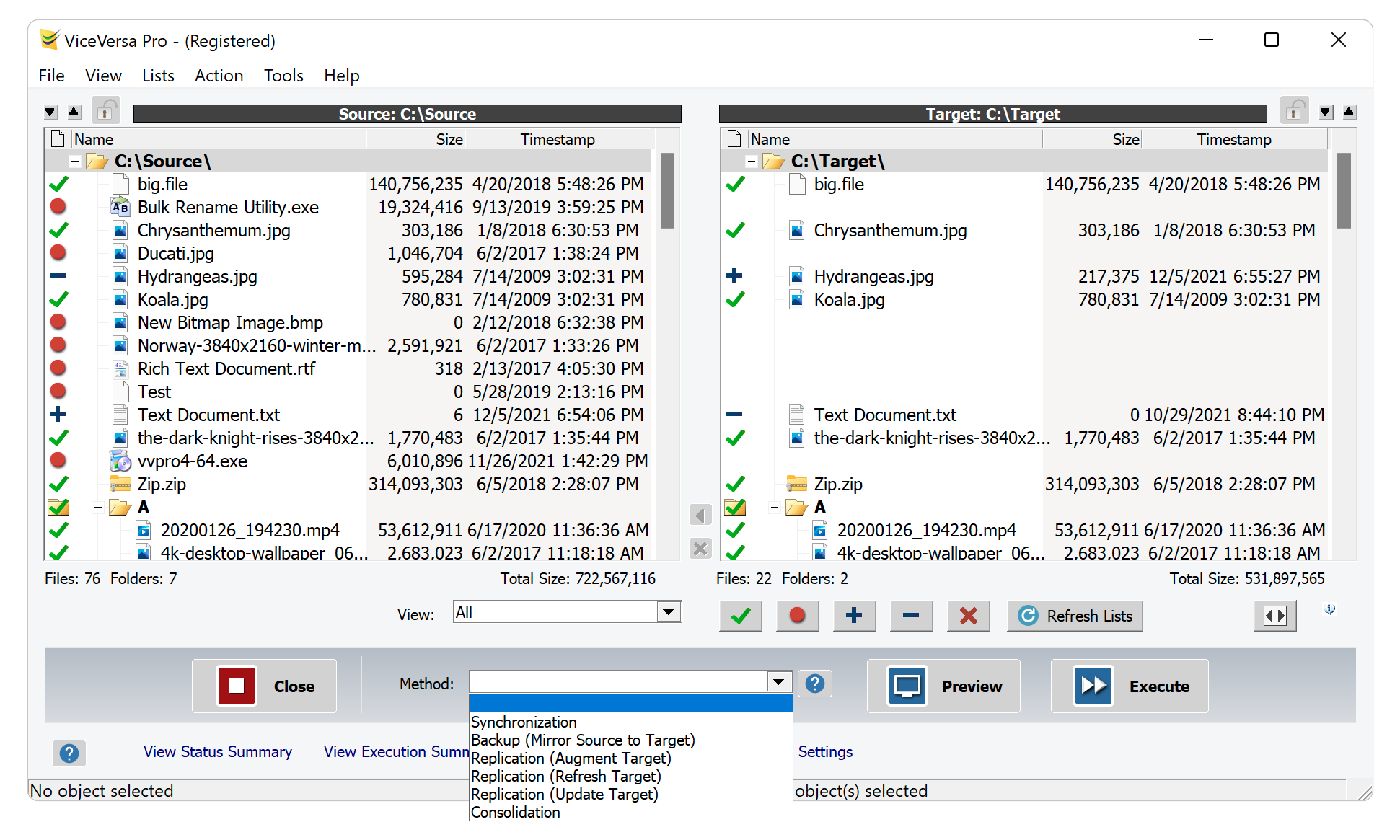Click the Target panel lock icon

(1295, 111)
